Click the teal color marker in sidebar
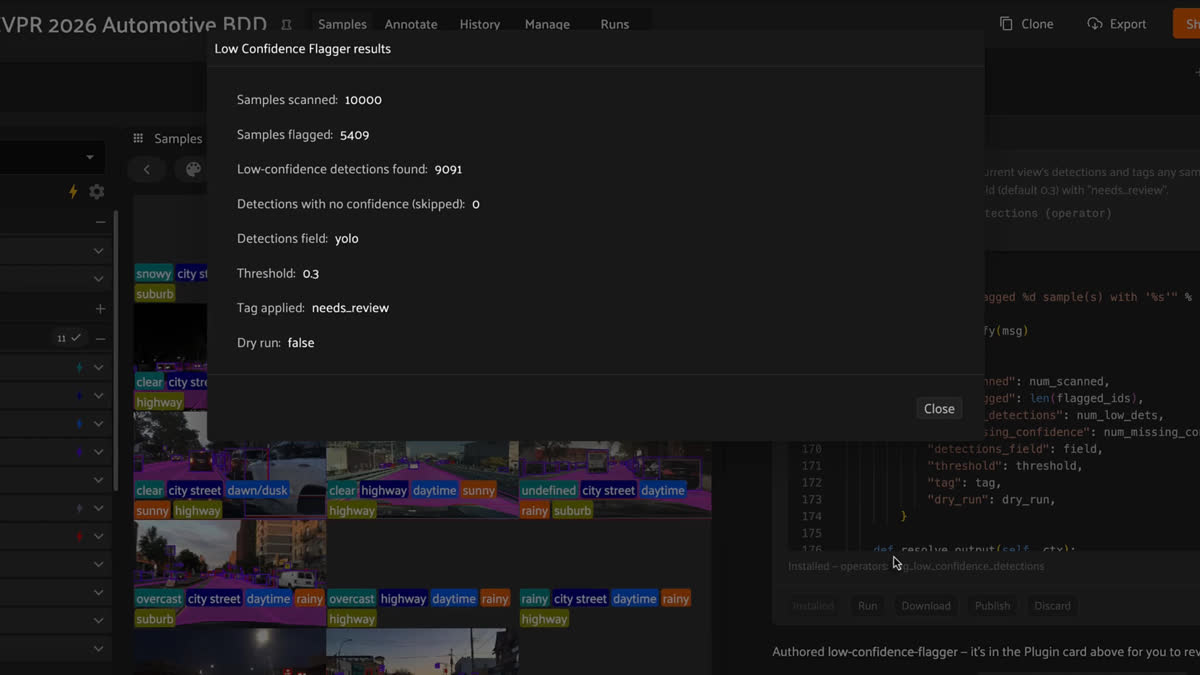The height and width of the screenshot is (675, 1200). 79,367
